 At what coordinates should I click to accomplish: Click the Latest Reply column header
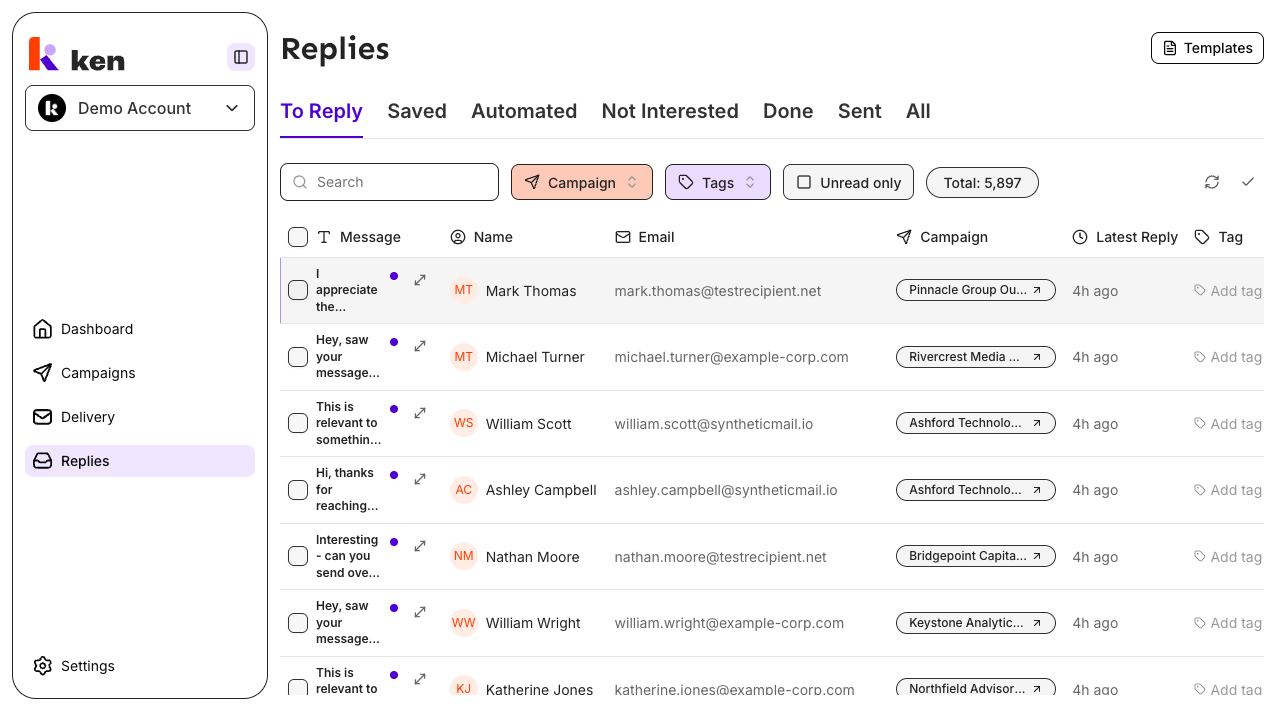click(1126, 237)
